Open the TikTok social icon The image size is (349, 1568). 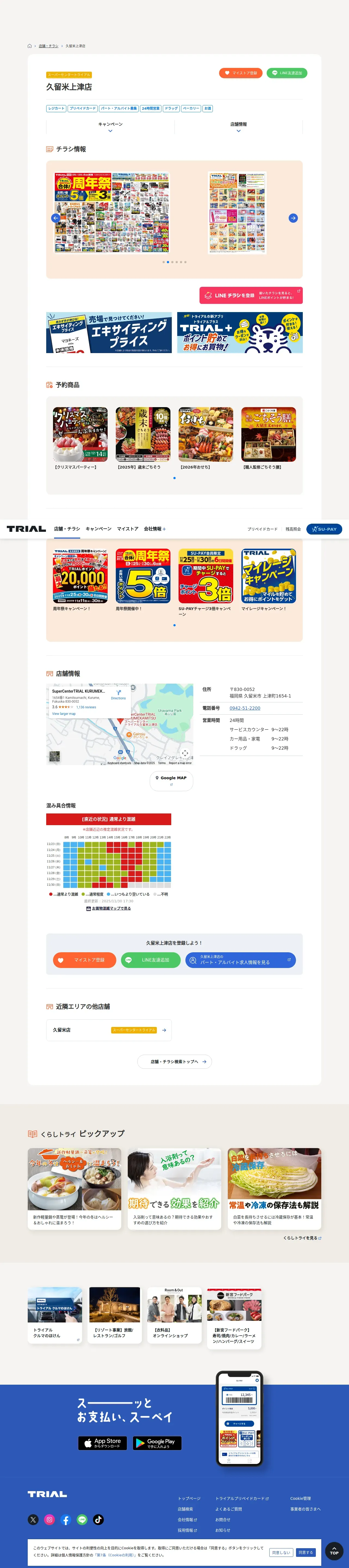point(98,1519)
